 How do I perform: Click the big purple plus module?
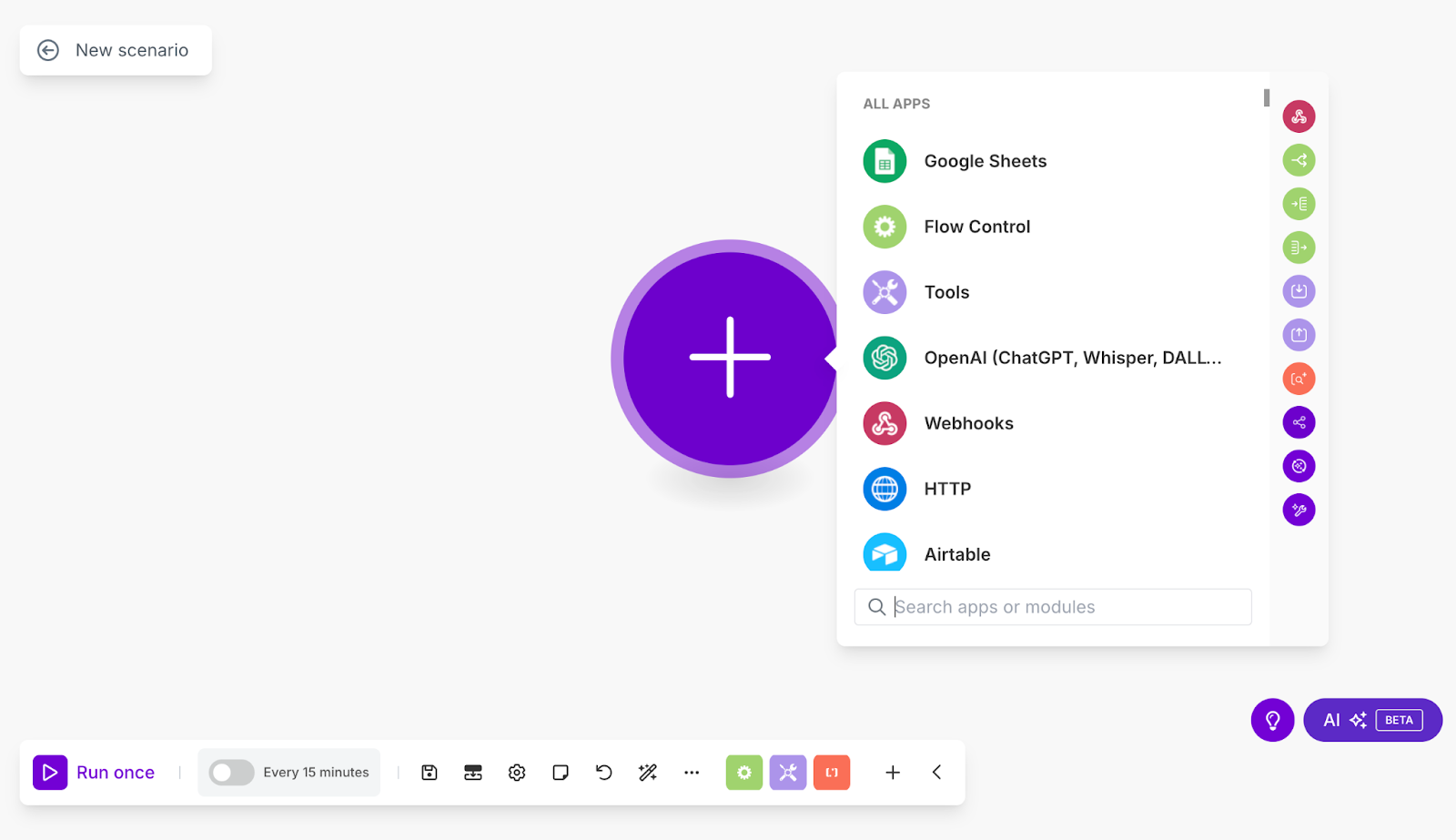coord(729,358)
